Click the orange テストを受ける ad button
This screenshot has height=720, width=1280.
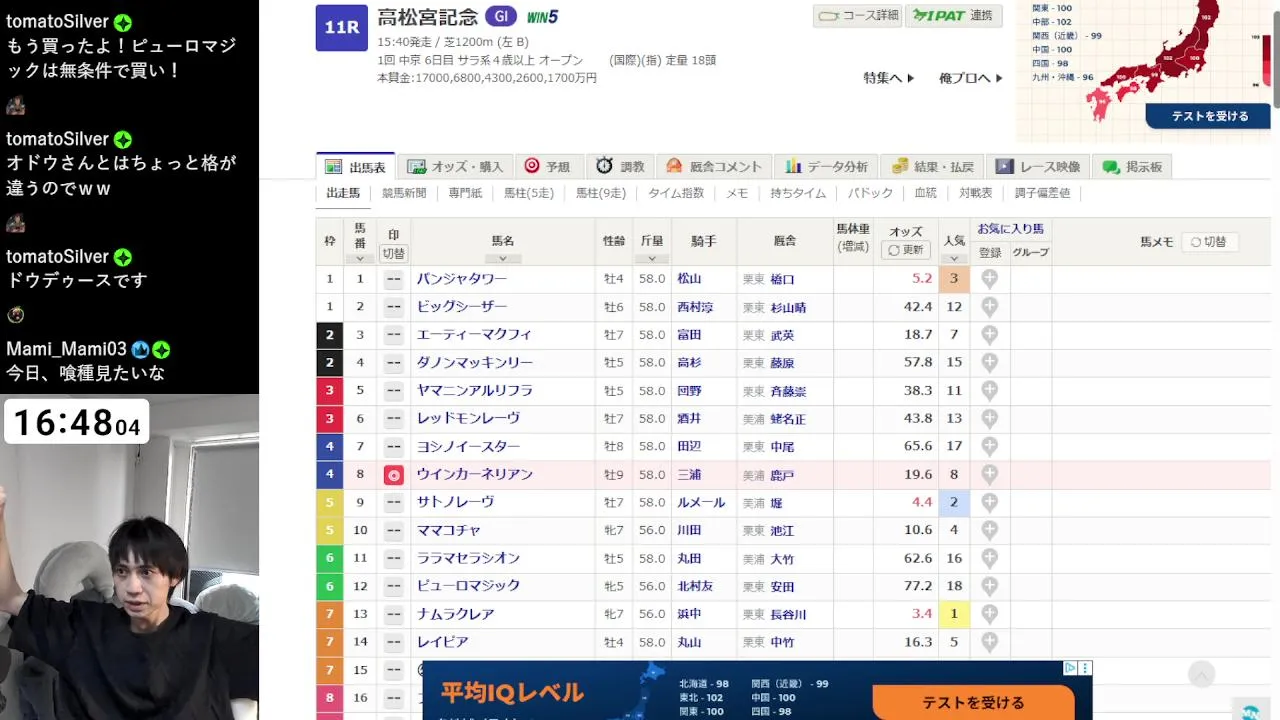[x=973, y=702]
